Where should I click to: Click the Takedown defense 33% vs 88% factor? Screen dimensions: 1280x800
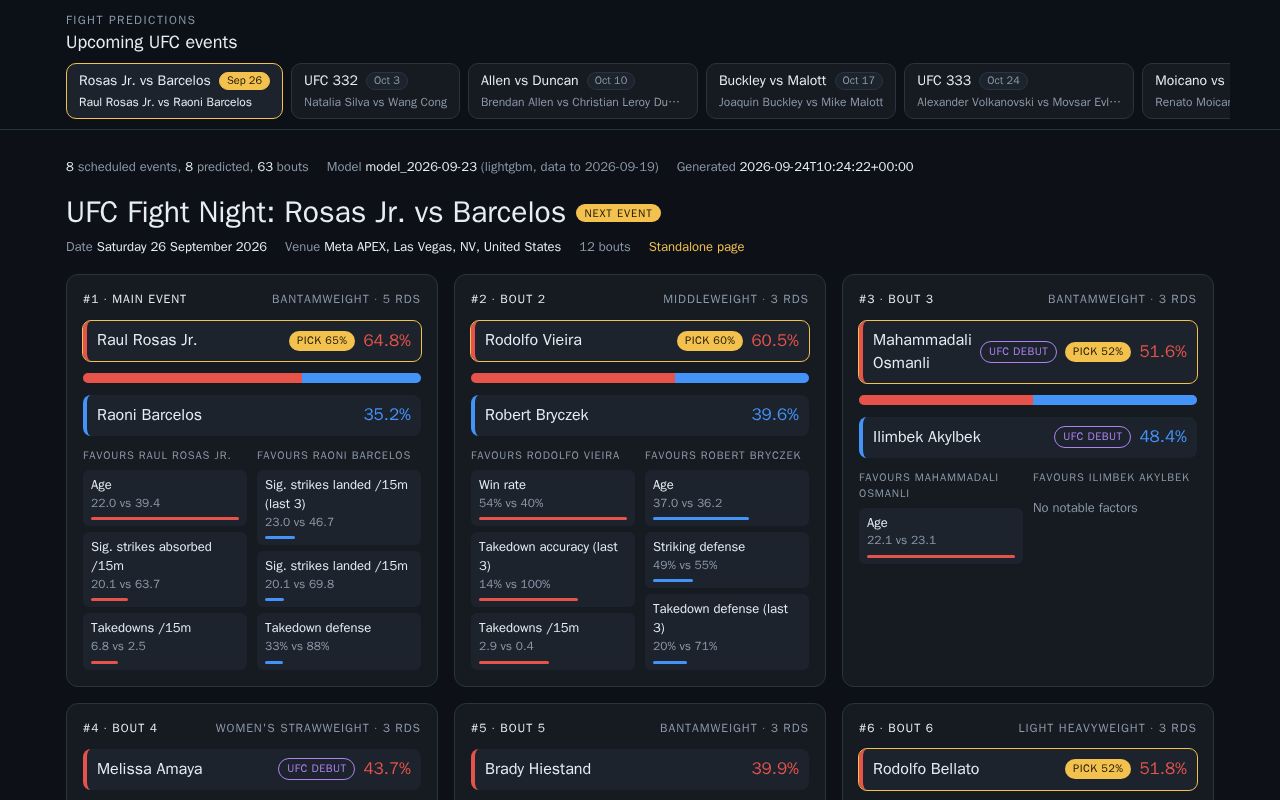(x=339, y=641)
